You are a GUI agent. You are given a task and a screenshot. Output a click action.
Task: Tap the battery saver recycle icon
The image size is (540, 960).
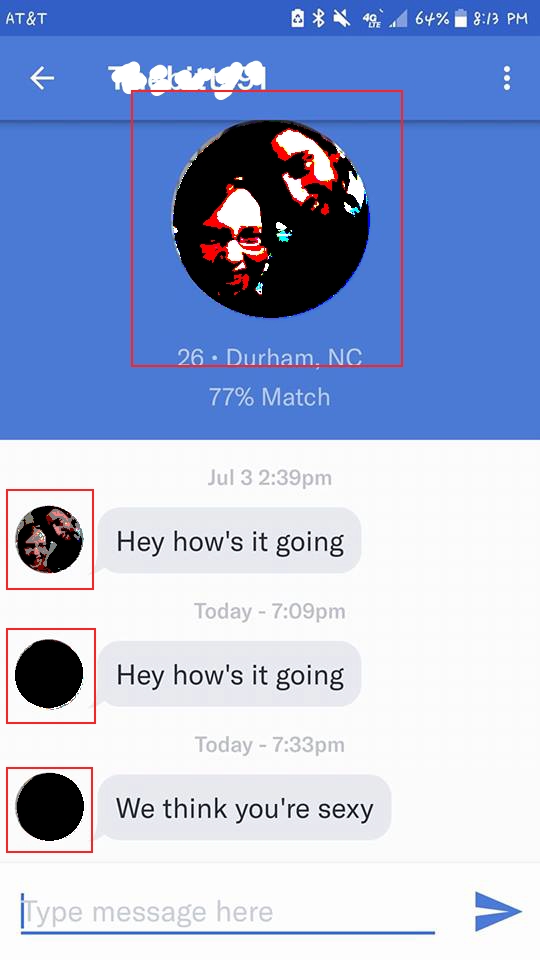coord(297,18)
